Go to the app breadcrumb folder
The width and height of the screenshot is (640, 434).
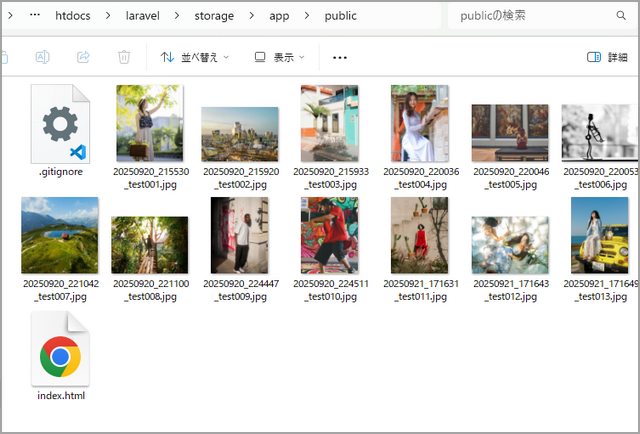point(282,16)
